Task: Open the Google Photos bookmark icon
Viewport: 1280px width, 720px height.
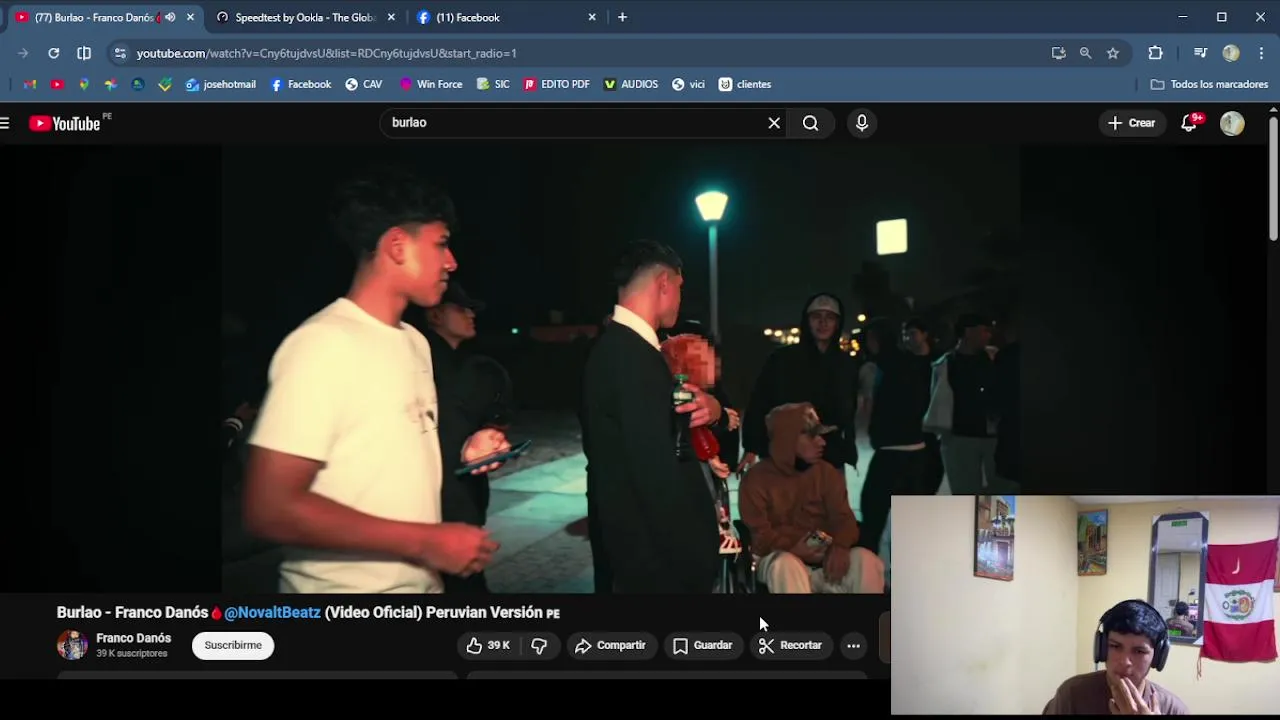Action: 111,84
